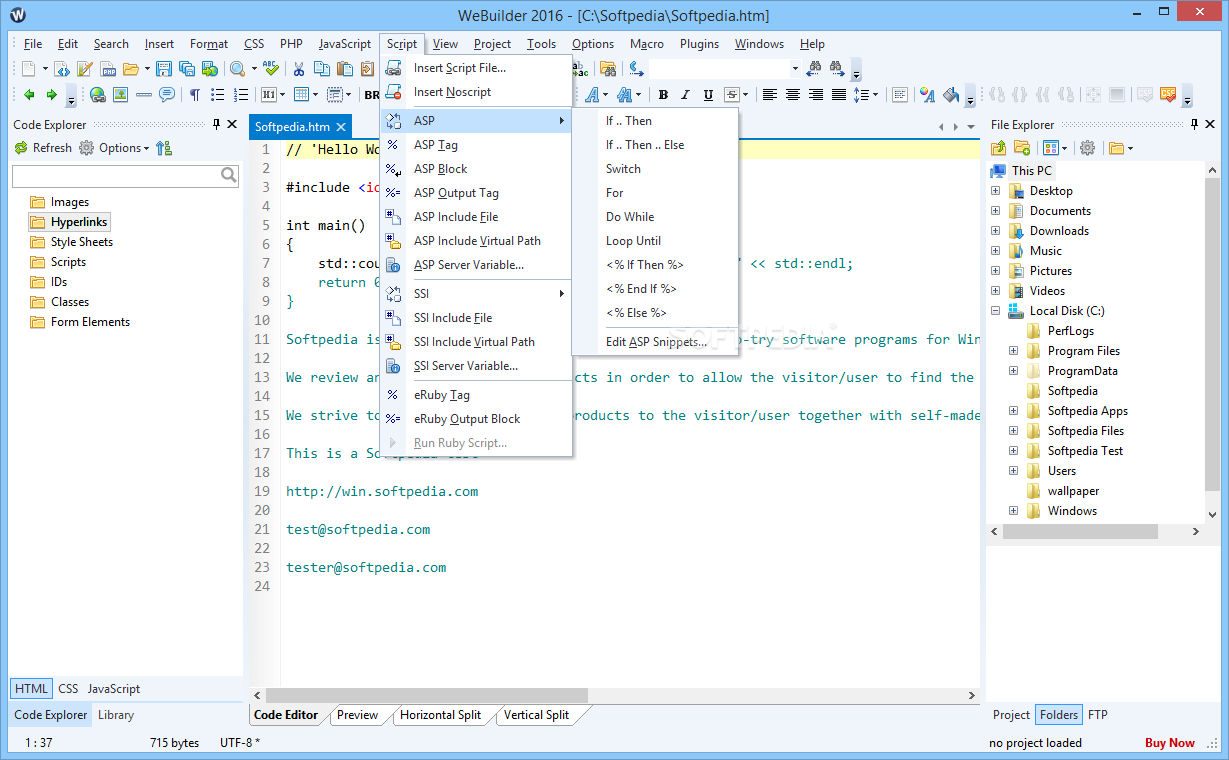Click the Align Center icon
The image size is (1229, 760).
(793, 95)
